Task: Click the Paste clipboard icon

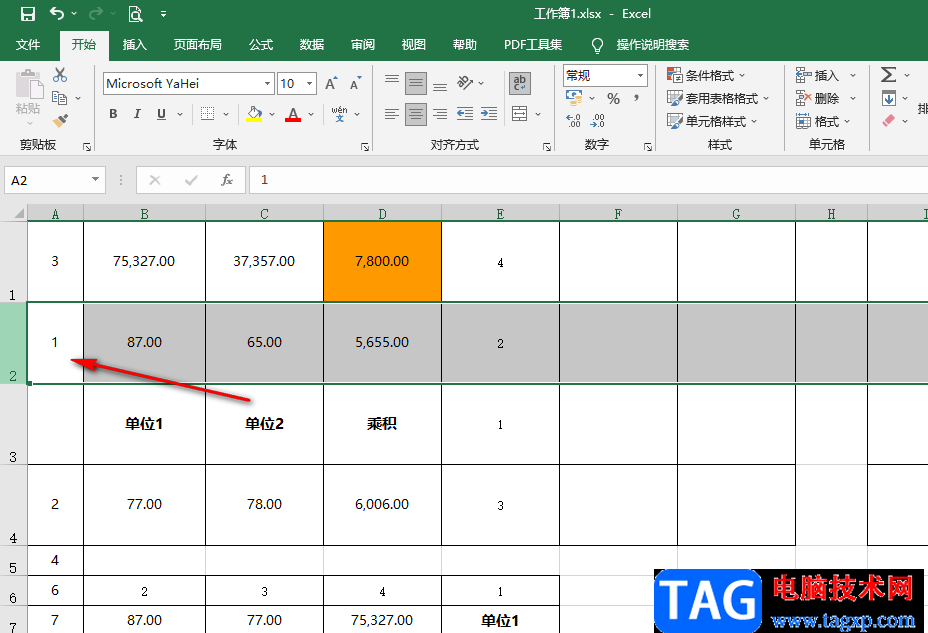Action: tap(28, 85)
